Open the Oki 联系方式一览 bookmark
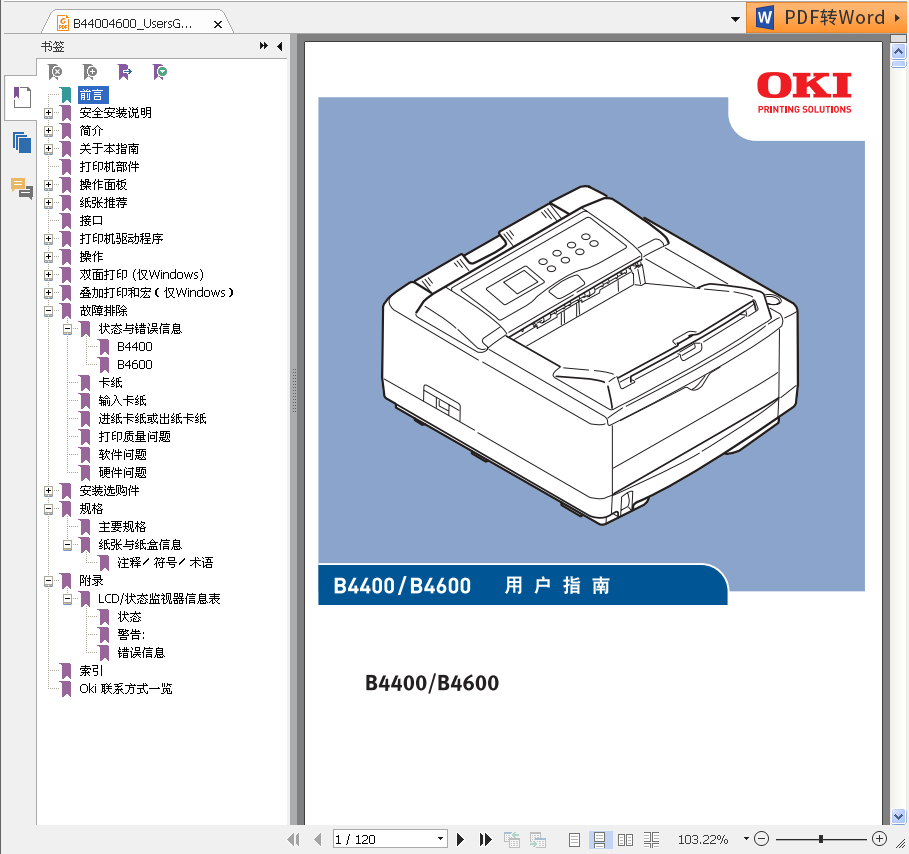The width and height of the screenshot is (909, 854). [x=126, y=689]
